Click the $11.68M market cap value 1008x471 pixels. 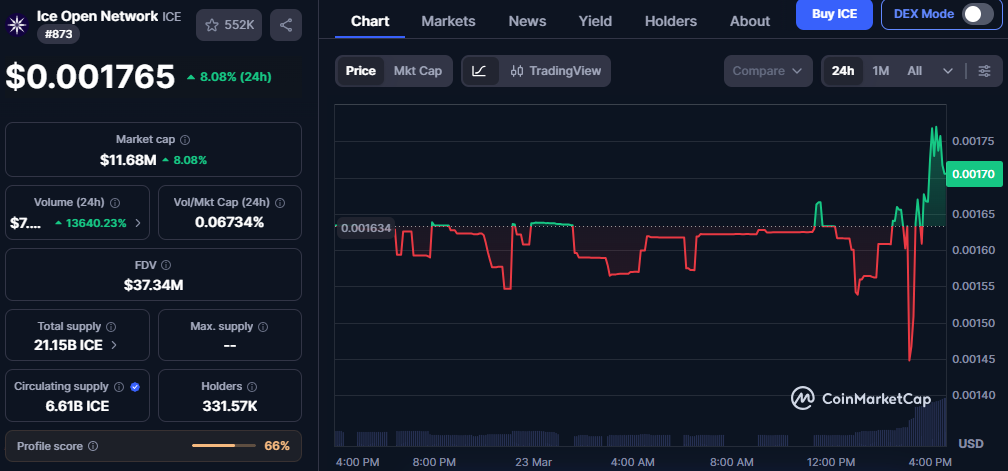pos(128,160)
